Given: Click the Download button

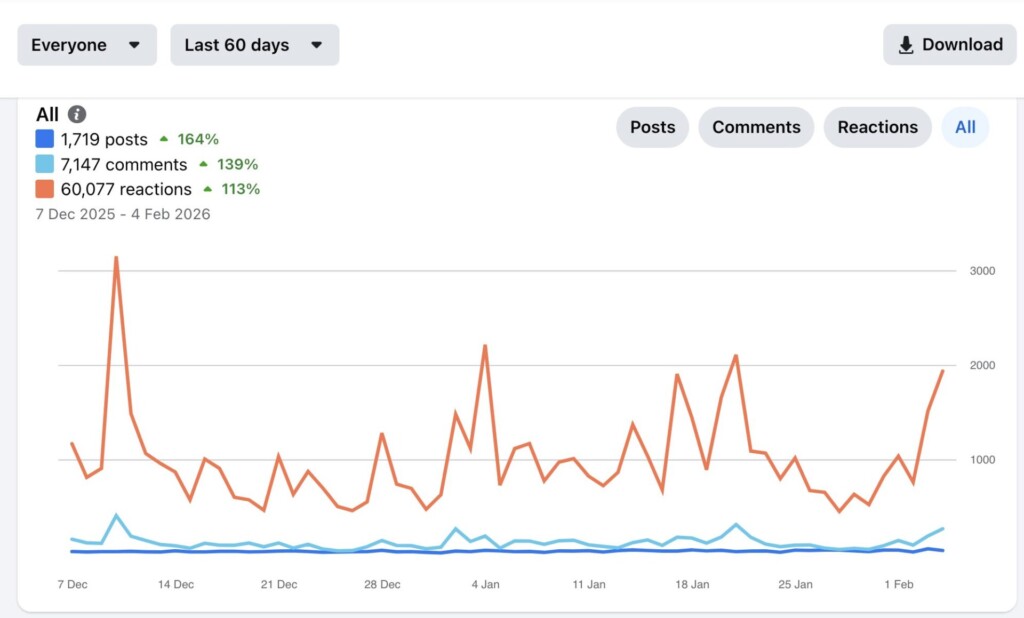Looking at the screenshot, I should pos(949,44).
